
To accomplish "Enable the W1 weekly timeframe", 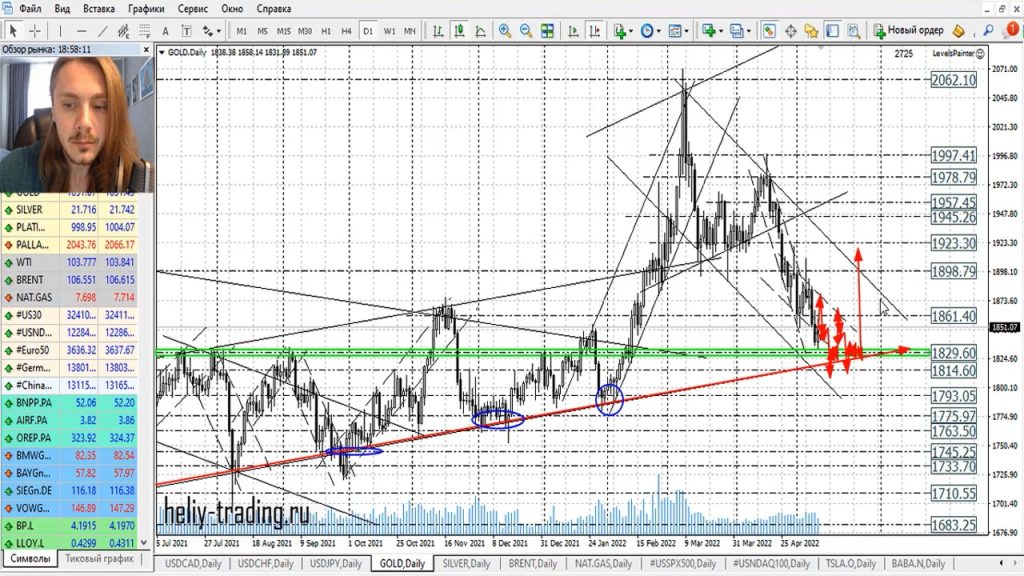I will point(389,31).
